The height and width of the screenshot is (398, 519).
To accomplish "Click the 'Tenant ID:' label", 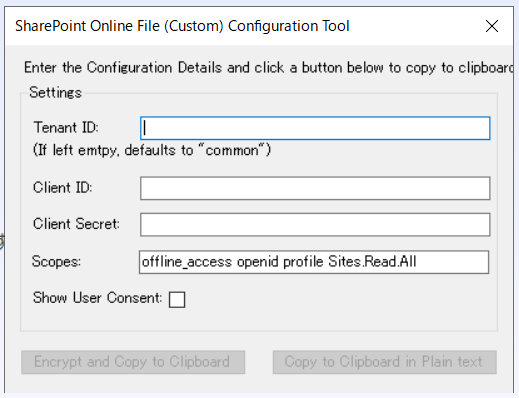I will (x=66, y=128).
